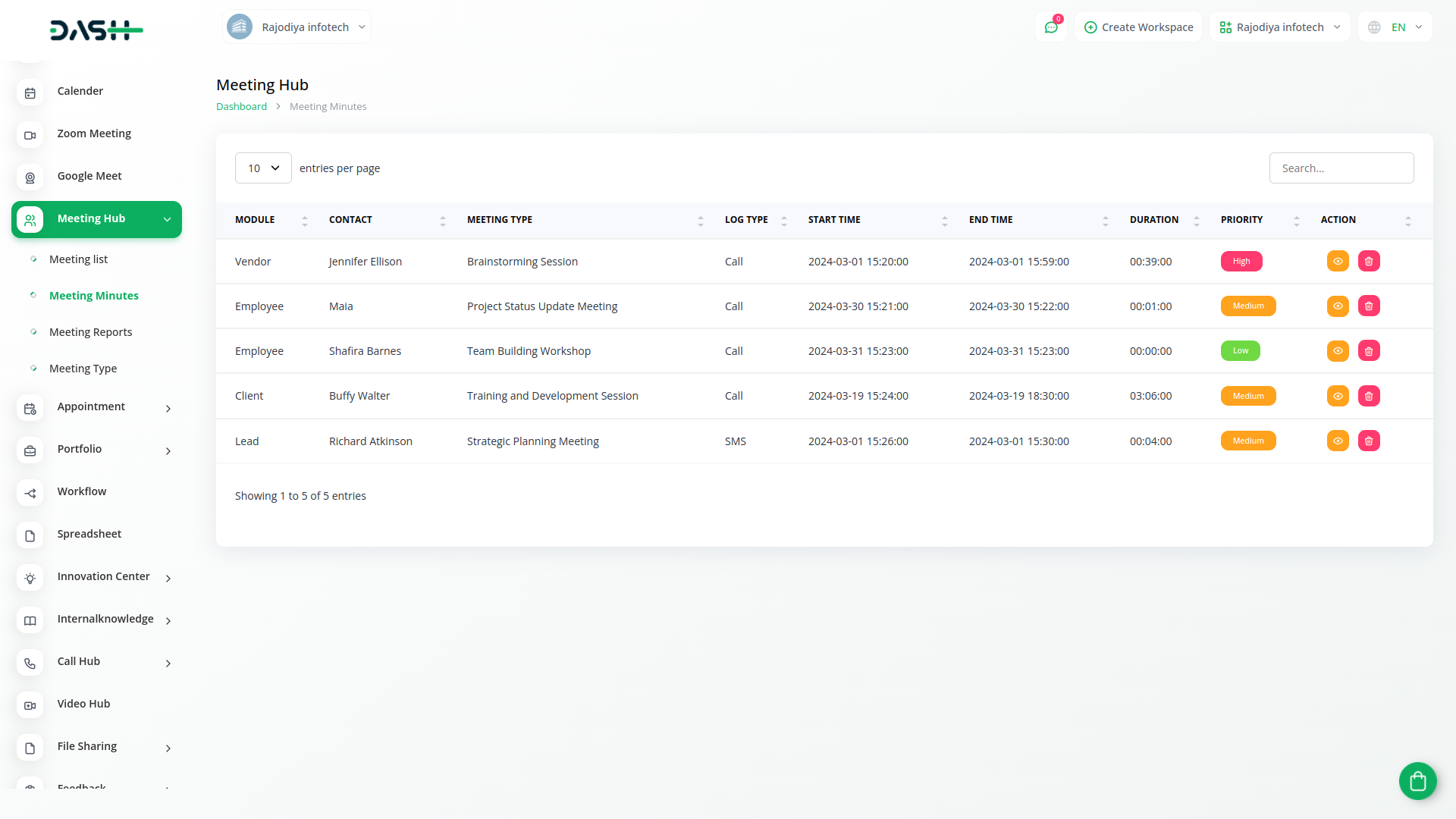Follow the Dashboard breadcrumb link

[241, 107]
